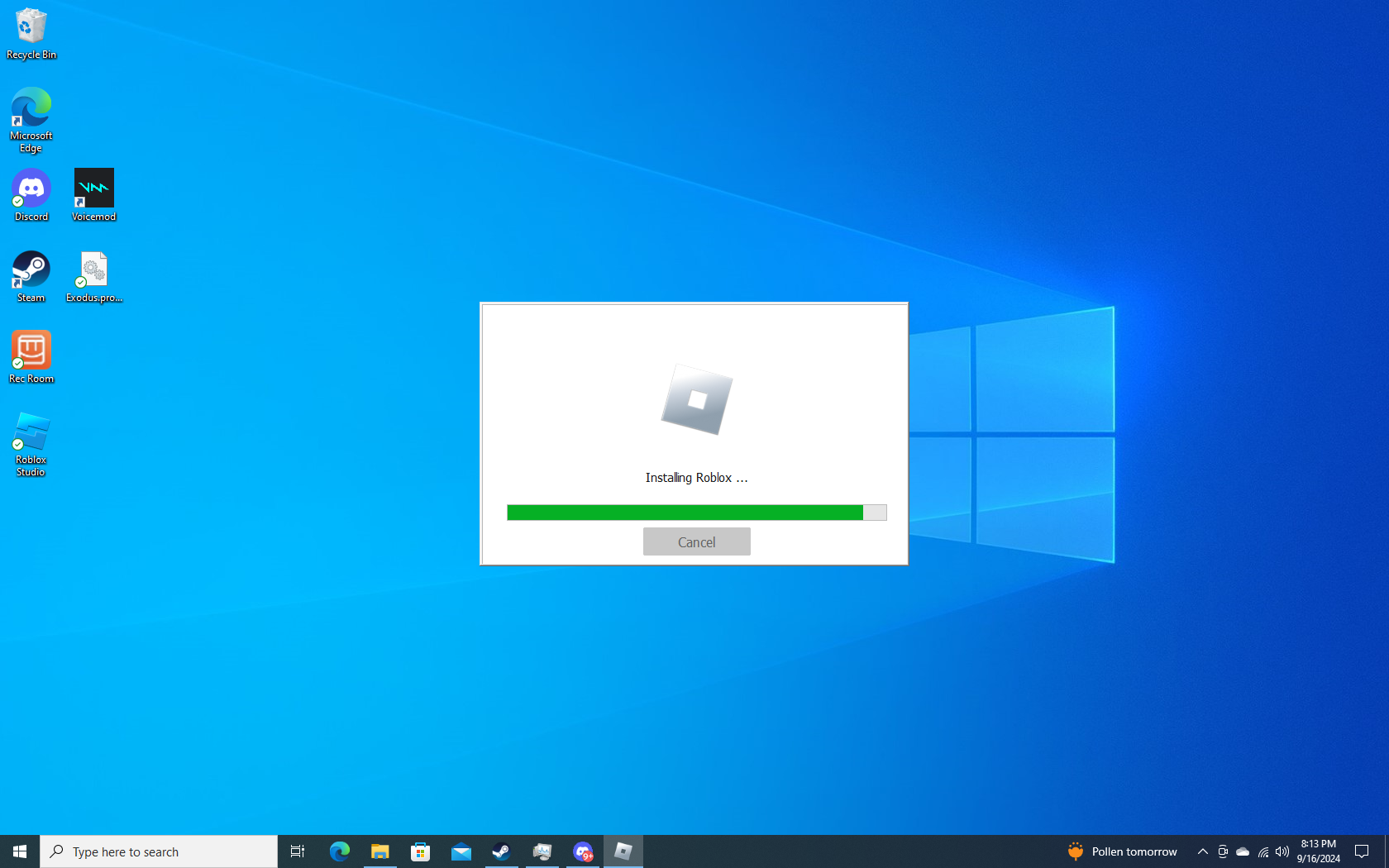Select the Rec Room desktop icon

click(31, 358)
